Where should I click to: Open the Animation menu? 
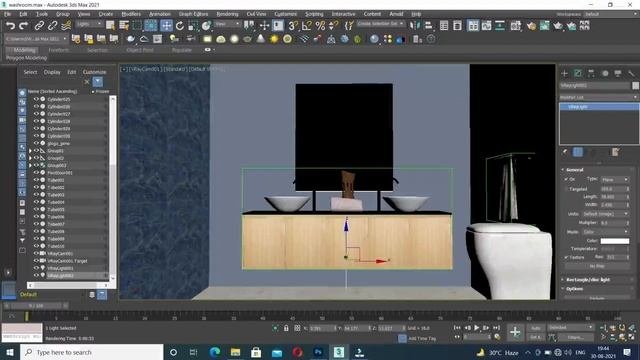coord(160,14)
